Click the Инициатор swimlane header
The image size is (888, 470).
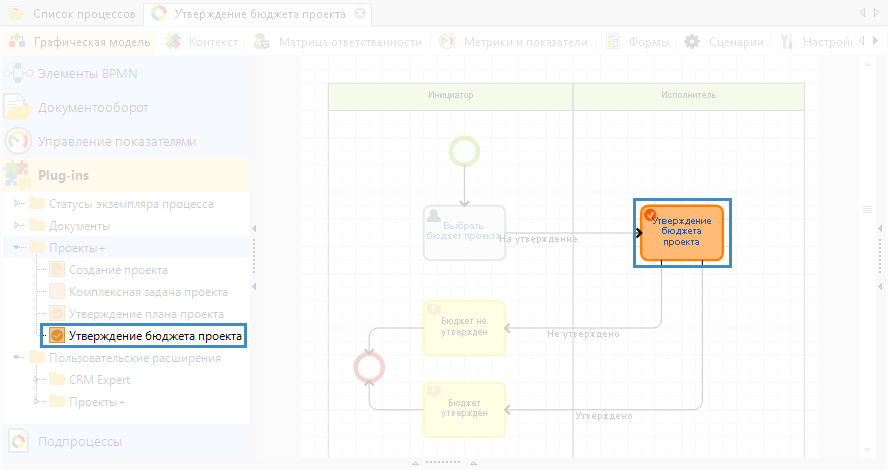click(x=450, y=95)
